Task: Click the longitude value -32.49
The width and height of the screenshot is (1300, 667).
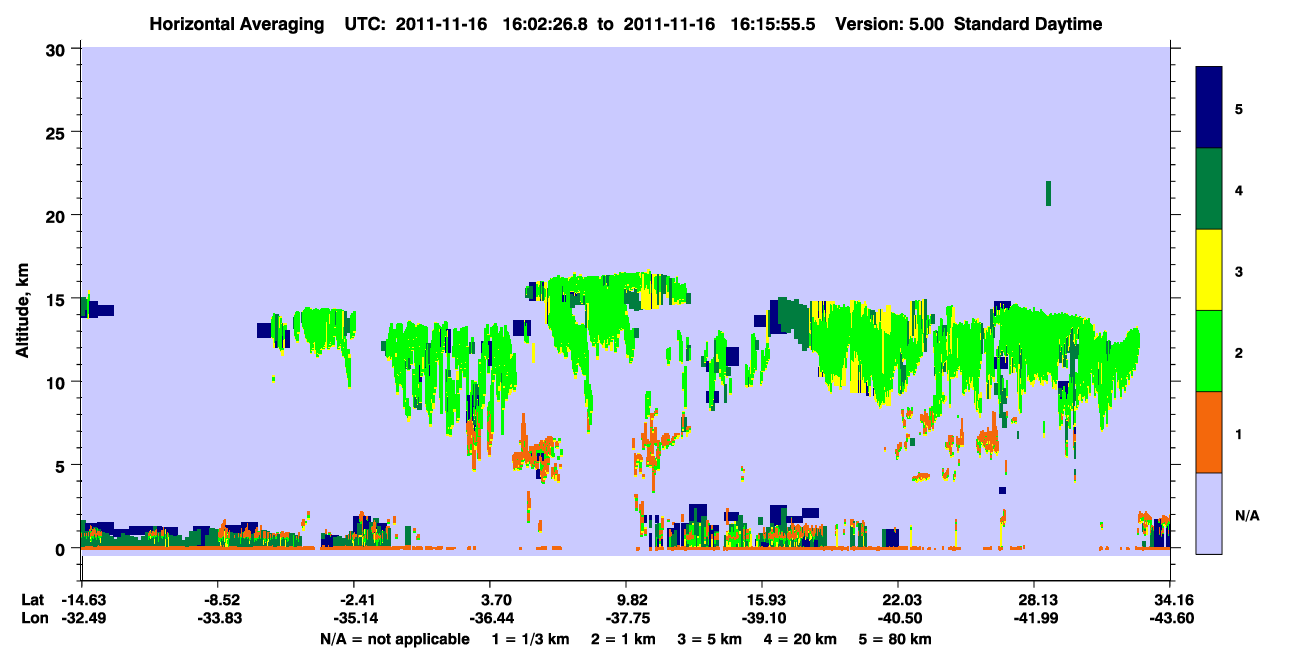Action: pyautogui.click(x=82, y=619)
